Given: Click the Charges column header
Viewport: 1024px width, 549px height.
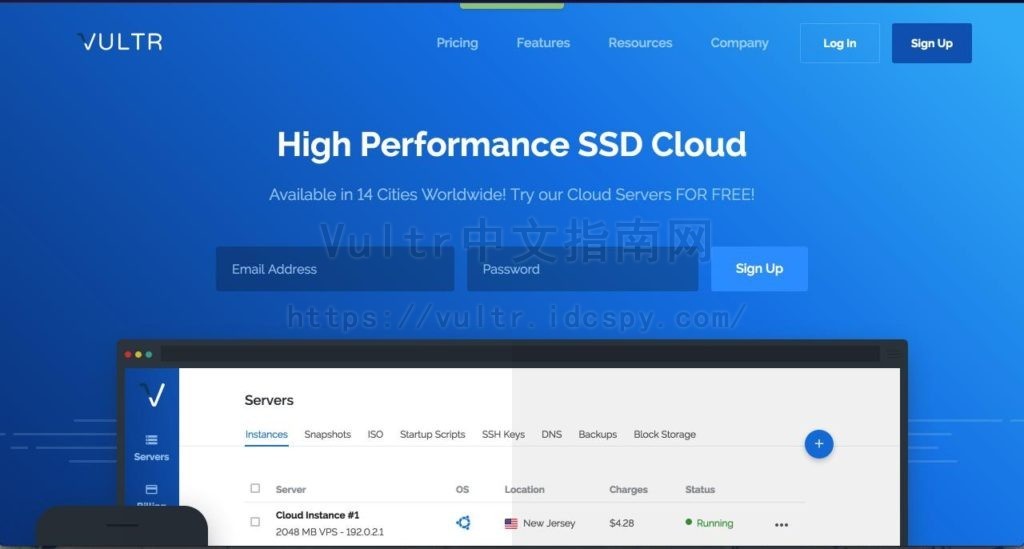Looking at the screenshot, I should tap(628, 490).
